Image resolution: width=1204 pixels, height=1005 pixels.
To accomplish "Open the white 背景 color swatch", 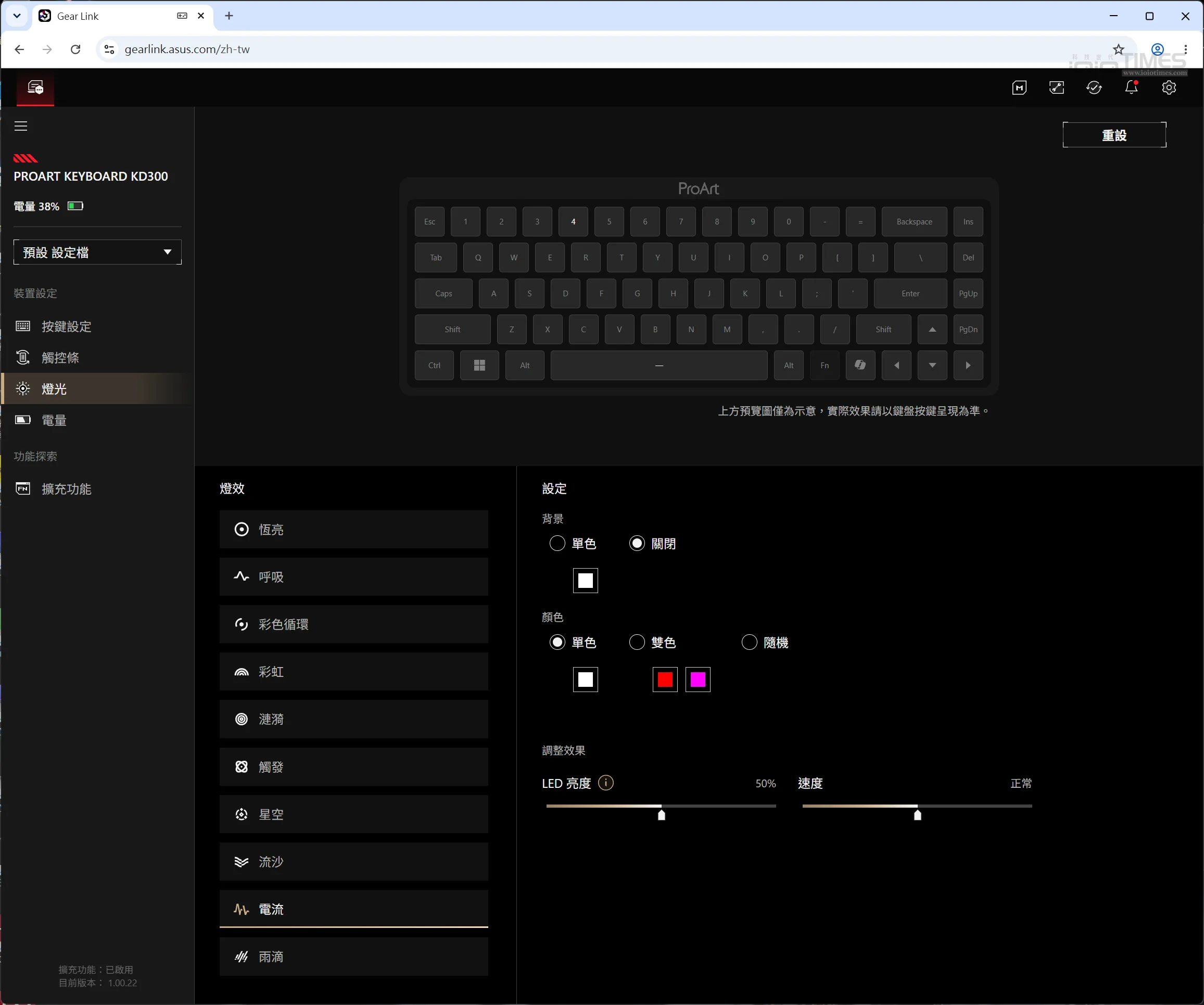I will (x=586, y=581).
